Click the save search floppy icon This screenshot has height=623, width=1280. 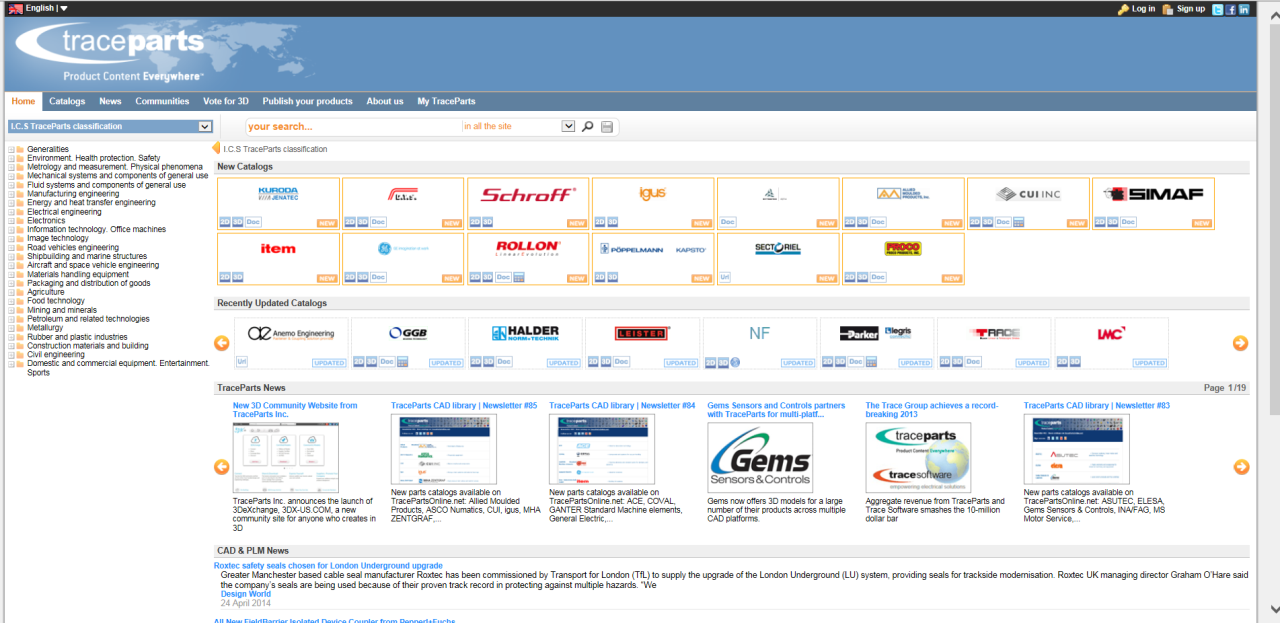(607, 127)
